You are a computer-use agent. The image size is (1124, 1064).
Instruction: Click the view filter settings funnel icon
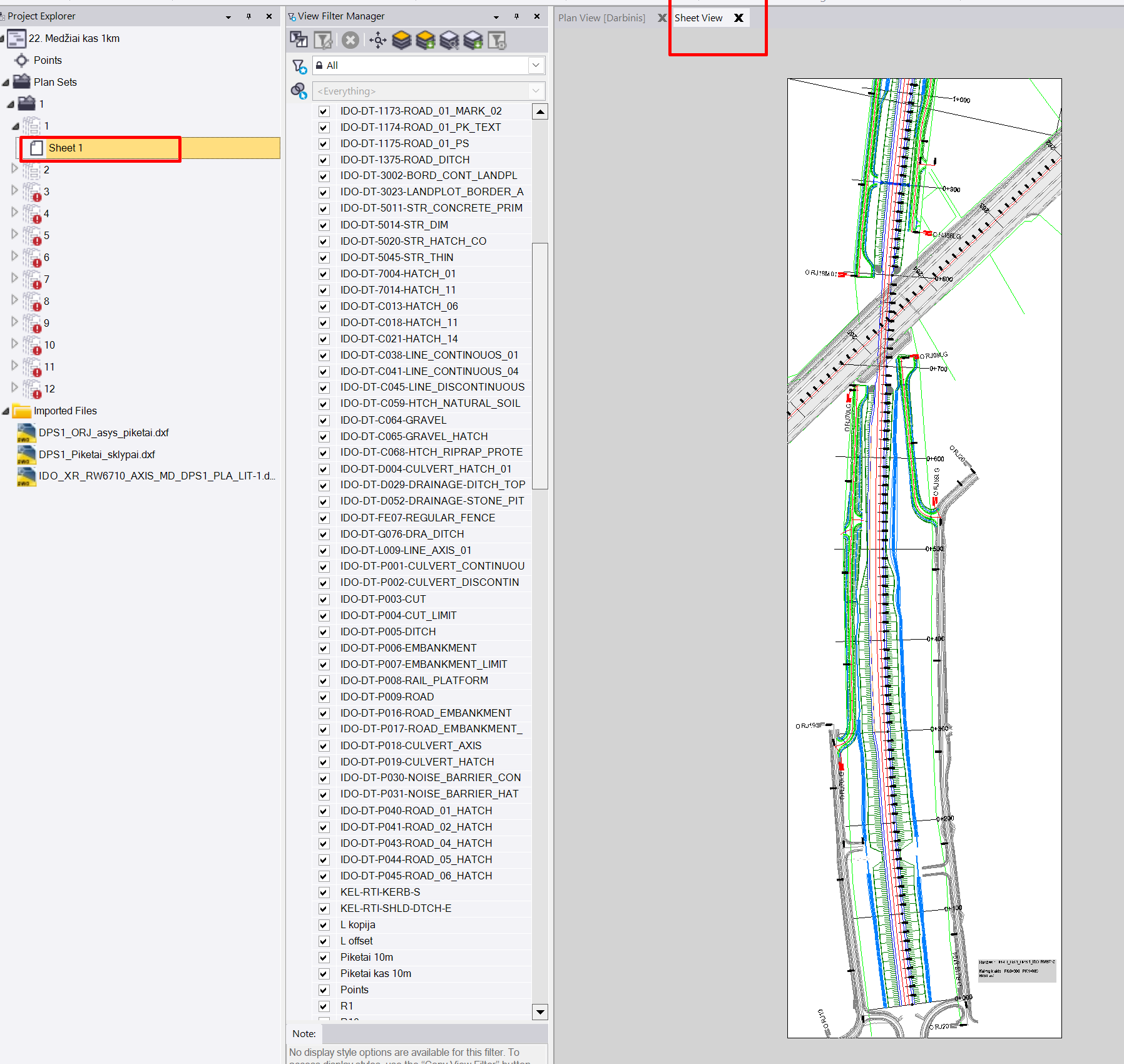(x=497, y=41)
